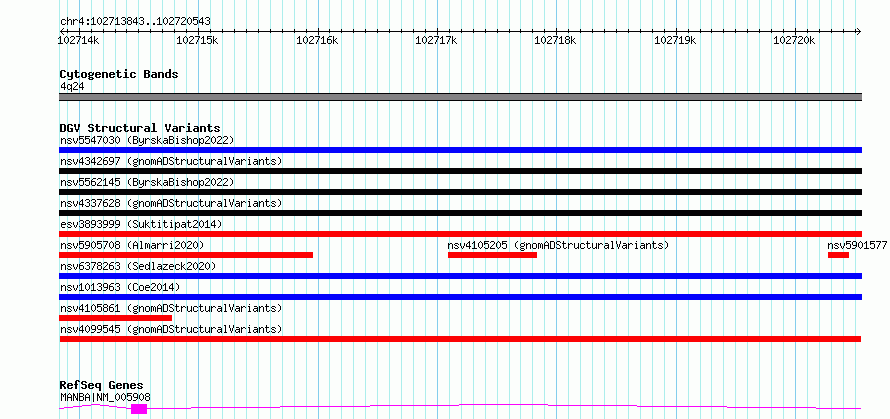The image size is (890, 419).
Task: Click the chr4:102713843..102720543 coordinate label
Action: pos(136,22)
